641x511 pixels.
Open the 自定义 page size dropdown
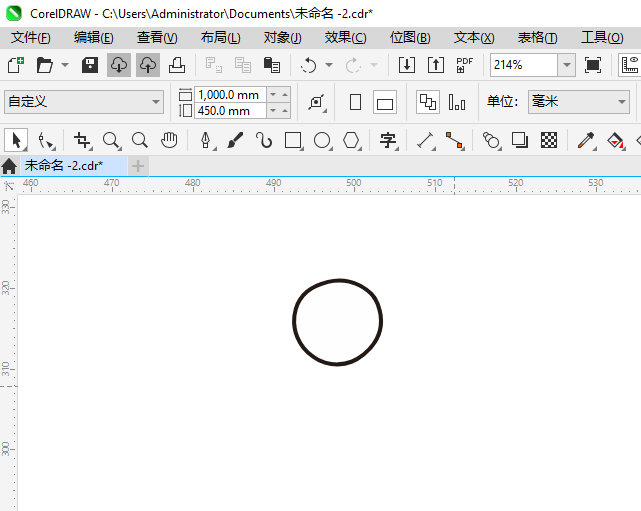point(84,102)
